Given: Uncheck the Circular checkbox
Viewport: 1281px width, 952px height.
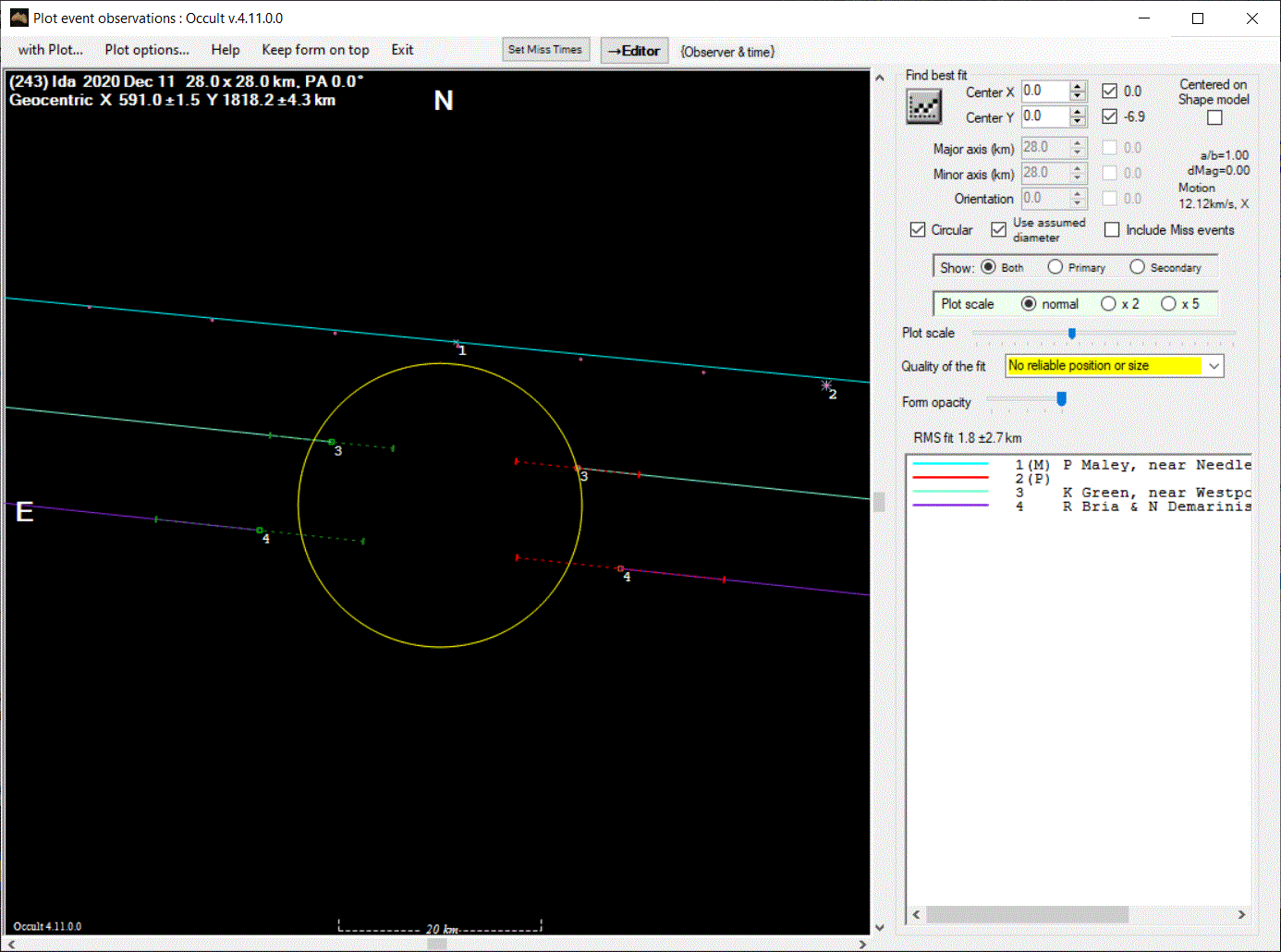Looking at the screenshot, I should point(918,230).
